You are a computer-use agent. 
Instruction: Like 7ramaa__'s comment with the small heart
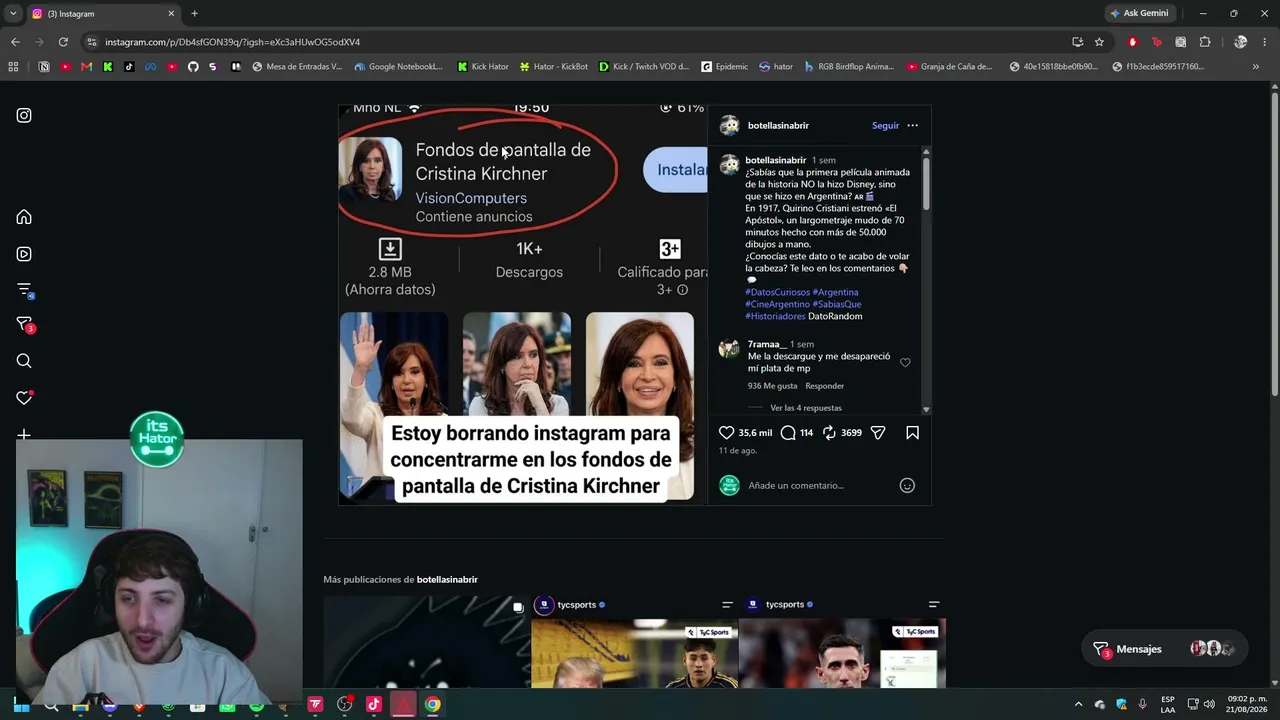point(905,363)
